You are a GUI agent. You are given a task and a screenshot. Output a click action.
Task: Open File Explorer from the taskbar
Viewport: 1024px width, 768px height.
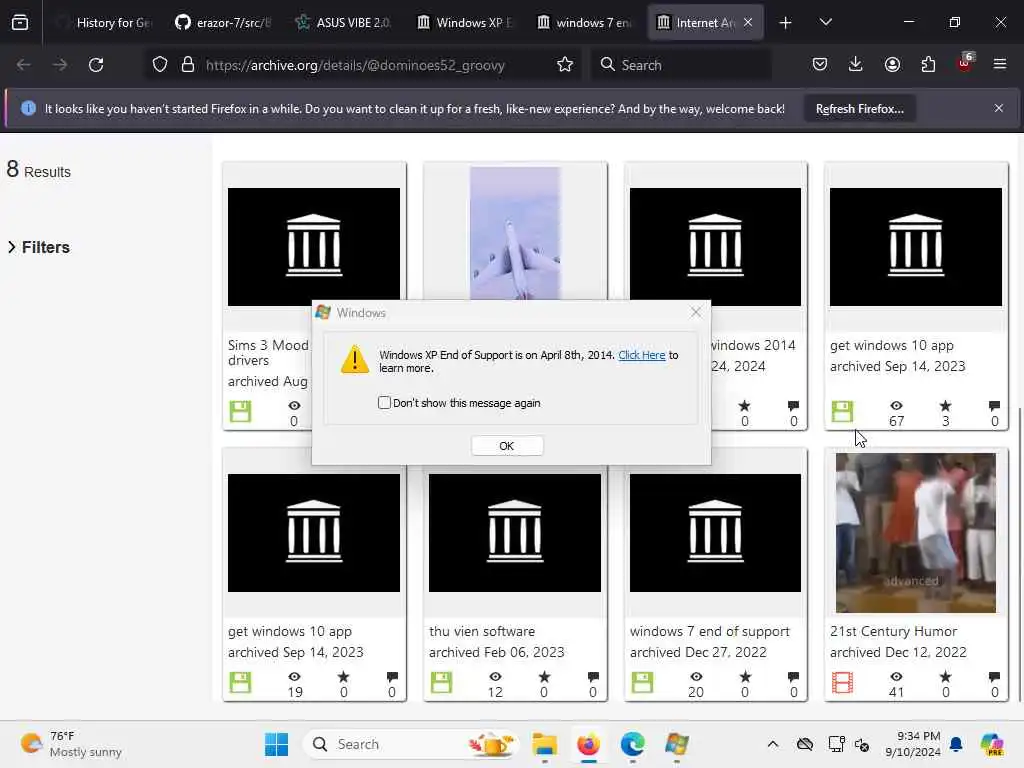[x=544, y=744]
